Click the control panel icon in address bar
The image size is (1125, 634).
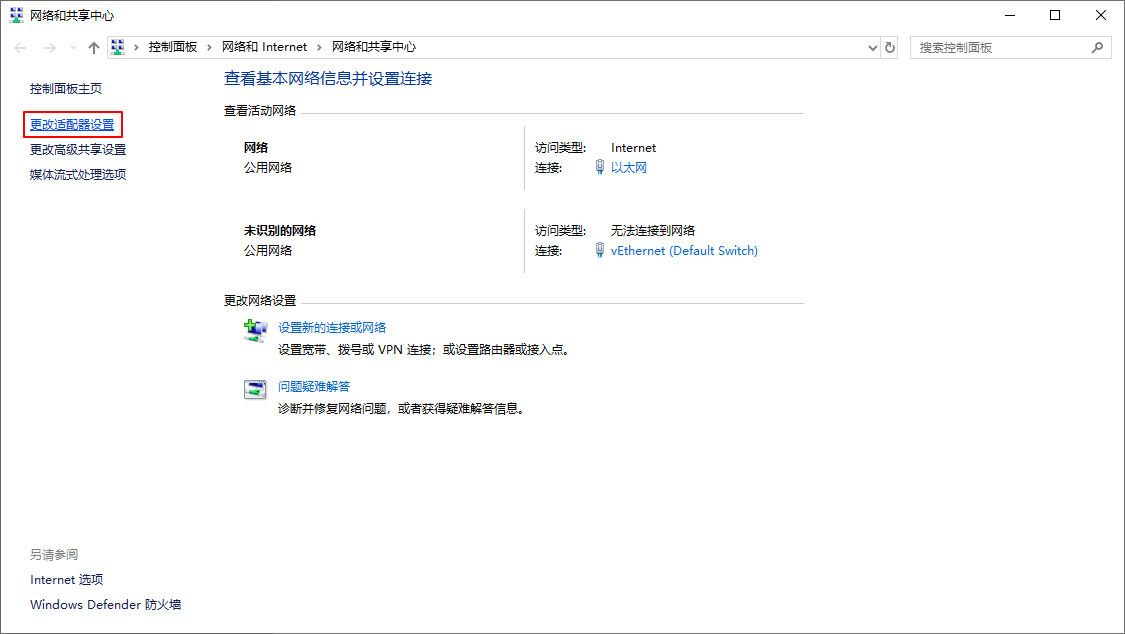(x=118, y=47)
